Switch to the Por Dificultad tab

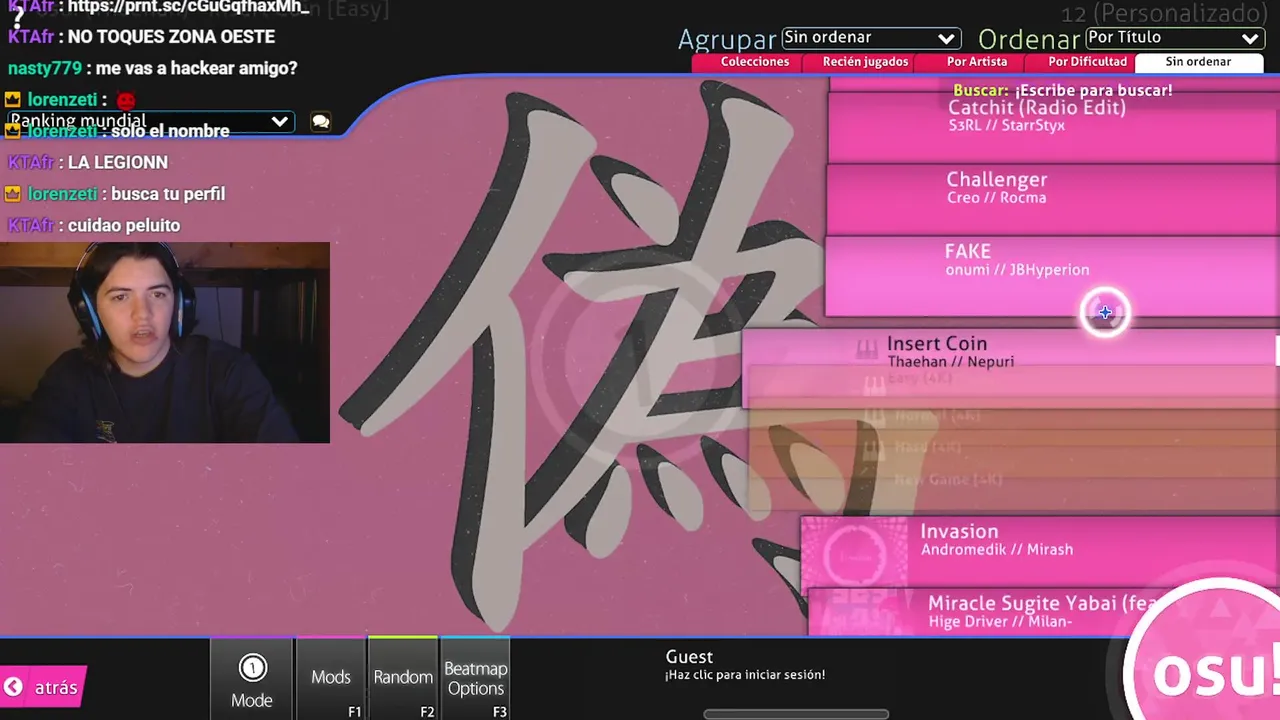[1087, 62]
